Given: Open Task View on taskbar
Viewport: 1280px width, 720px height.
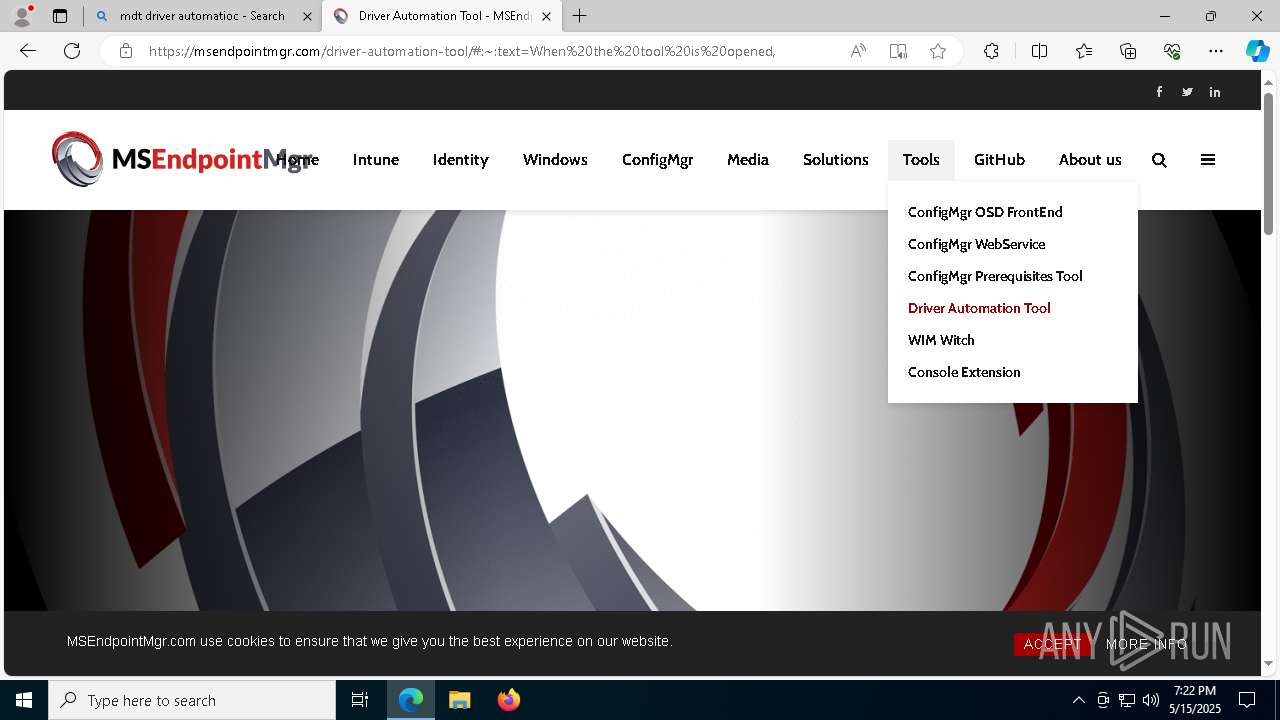Looking at the screenshot, I should click(360, 700).
